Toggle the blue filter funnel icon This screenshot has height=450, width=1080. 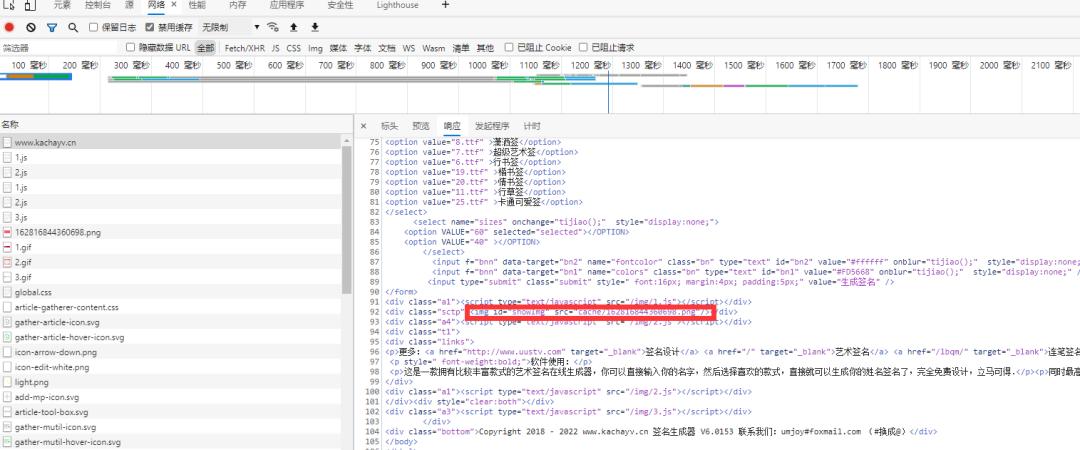[52, 28]
